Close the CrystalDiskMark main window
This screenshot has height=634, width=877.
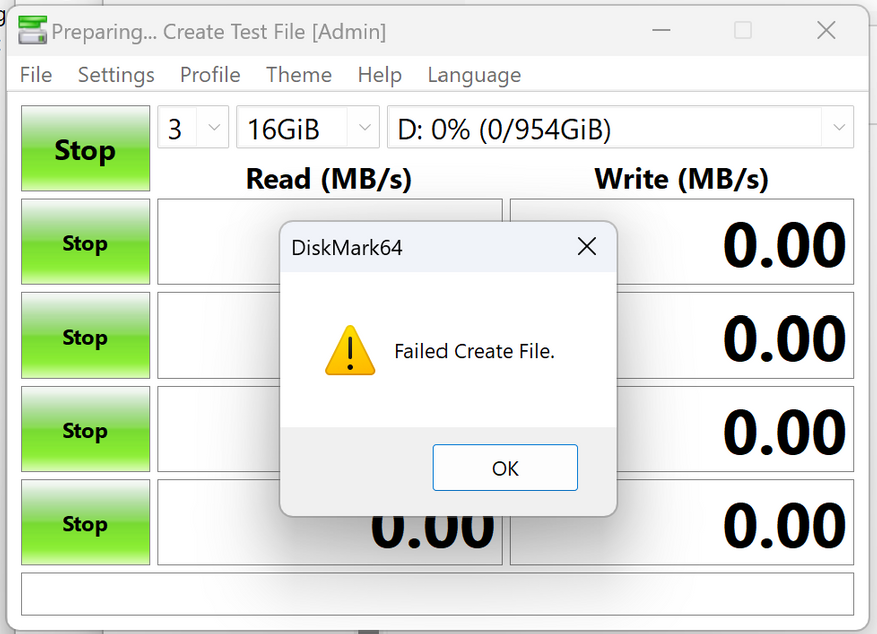coord(826,31)
